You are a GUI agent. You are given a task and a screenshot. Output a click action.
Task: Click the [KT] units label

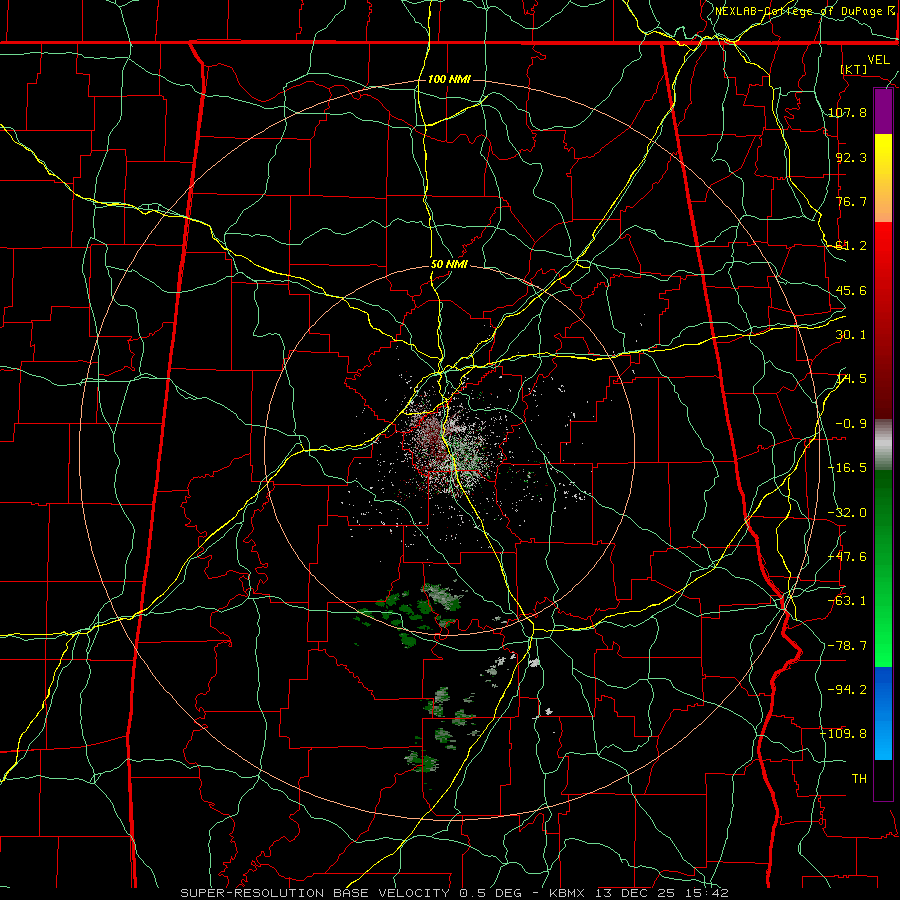[x=854, y=69]
